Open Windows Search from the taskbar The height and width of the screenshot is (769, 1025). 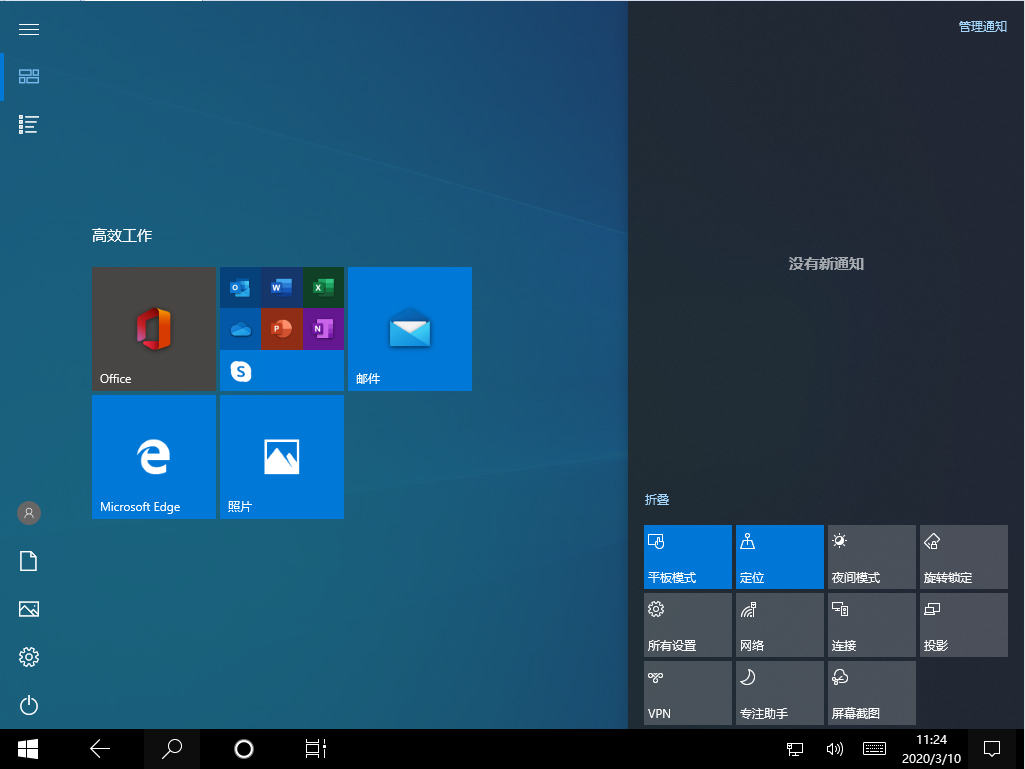[171, 748]
